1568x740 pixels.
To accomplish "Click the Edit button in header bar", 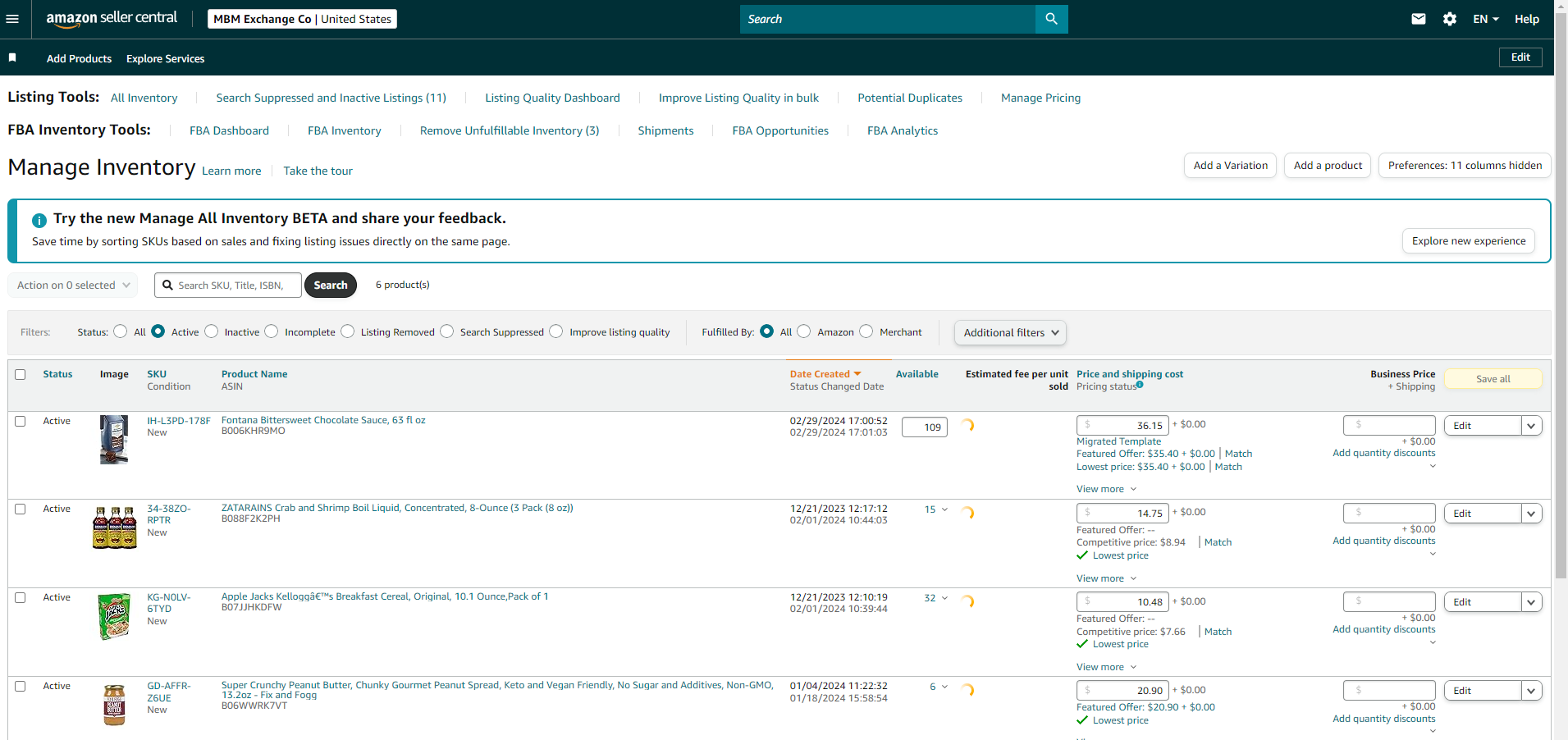I will coord(1520,57).
